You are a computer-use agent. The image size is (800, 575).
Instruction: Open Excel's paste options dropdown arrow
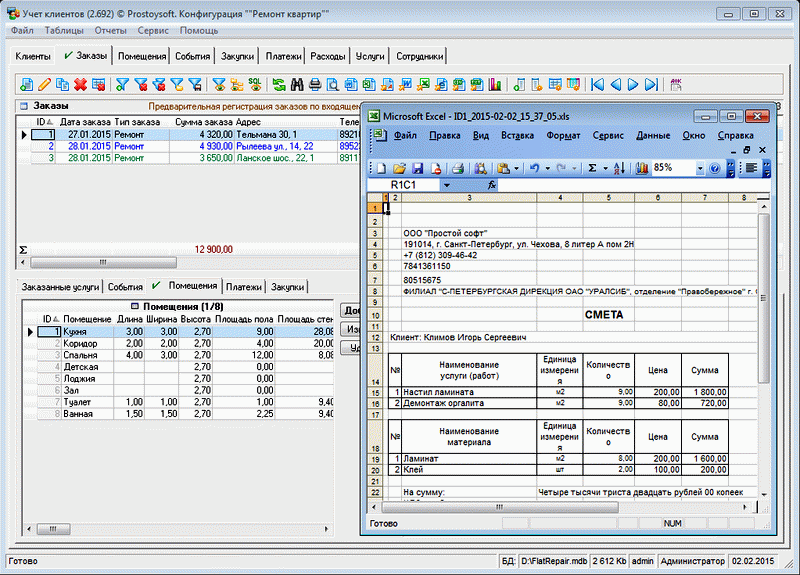516,168
